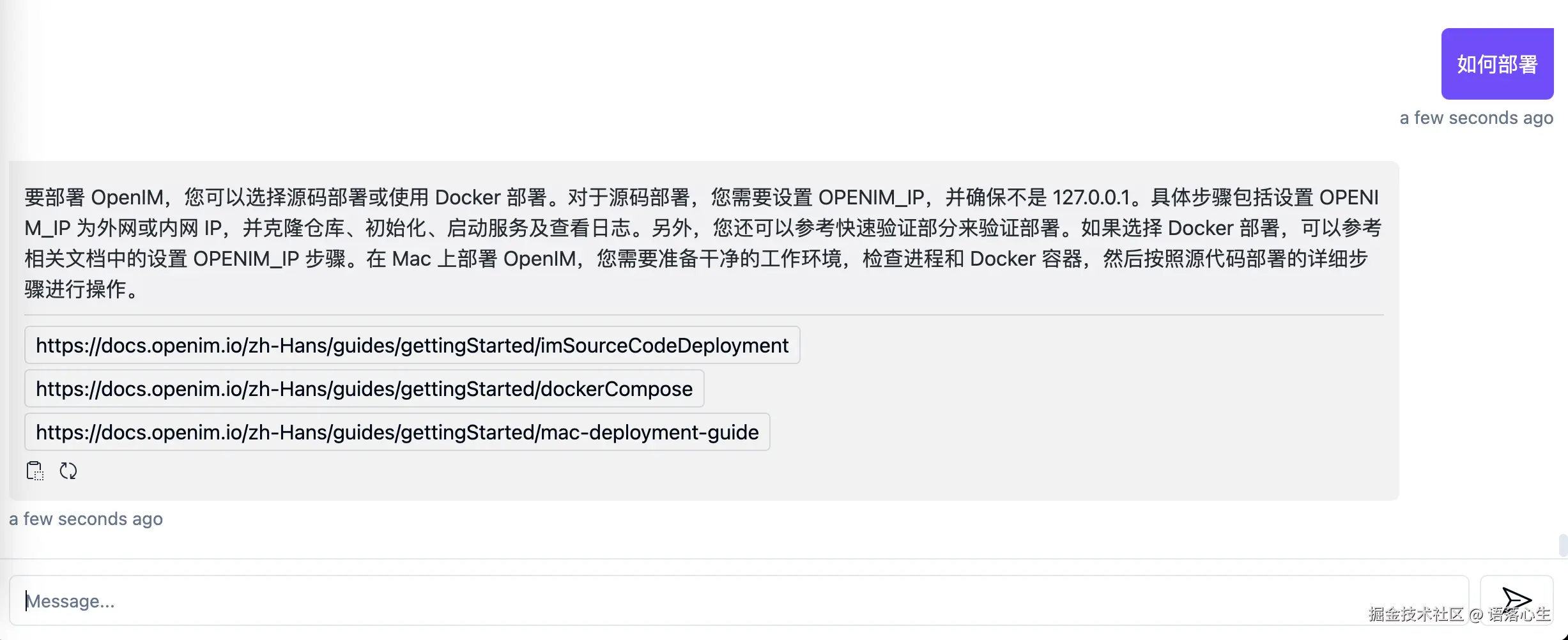Click 'a few seconds ago' below AI reply
Screen dimensions: 1568x640
86,519
